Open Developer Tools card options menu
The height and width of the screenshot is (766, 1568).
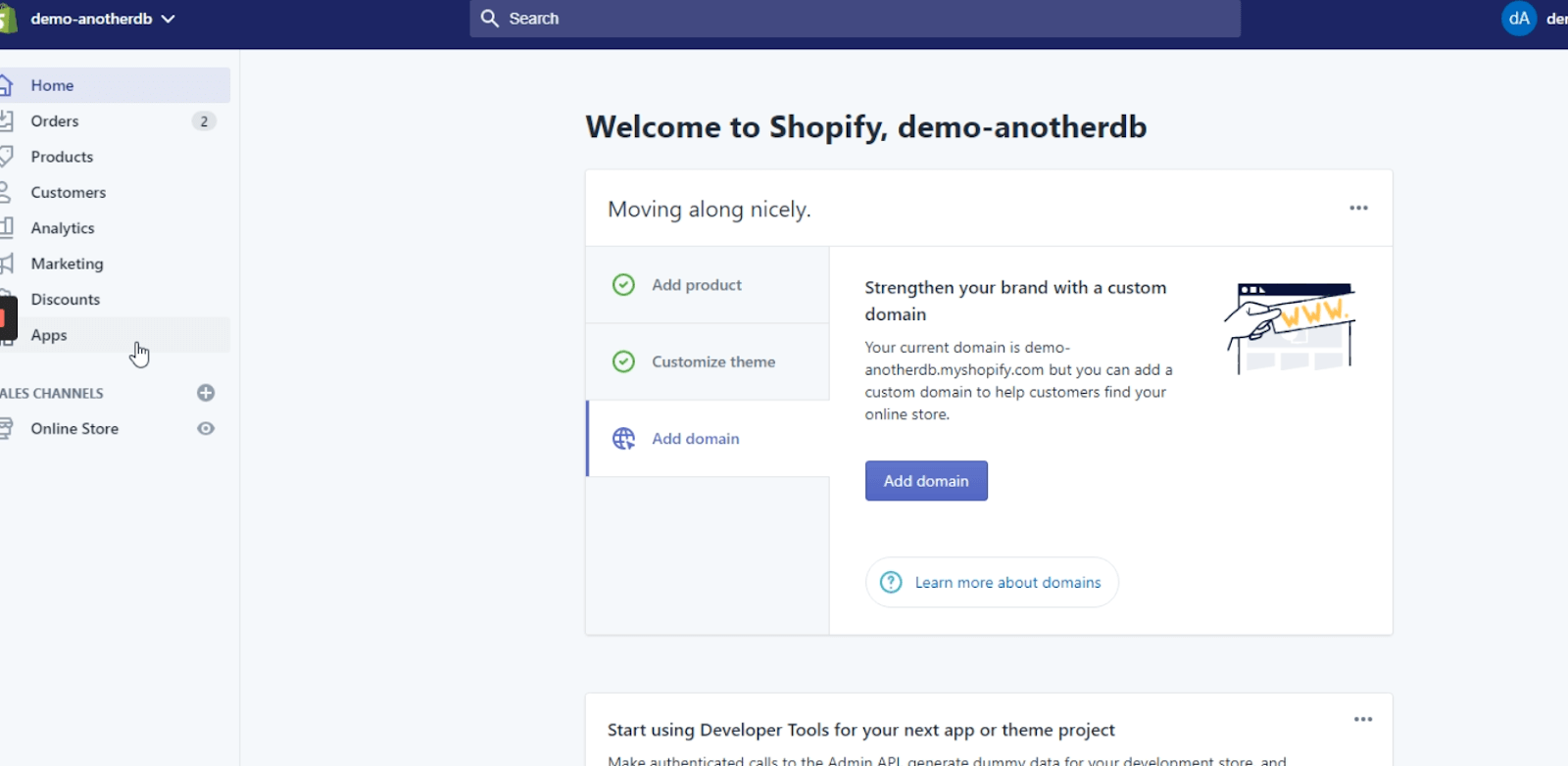pyautogui.click(x=1363, y=719)
